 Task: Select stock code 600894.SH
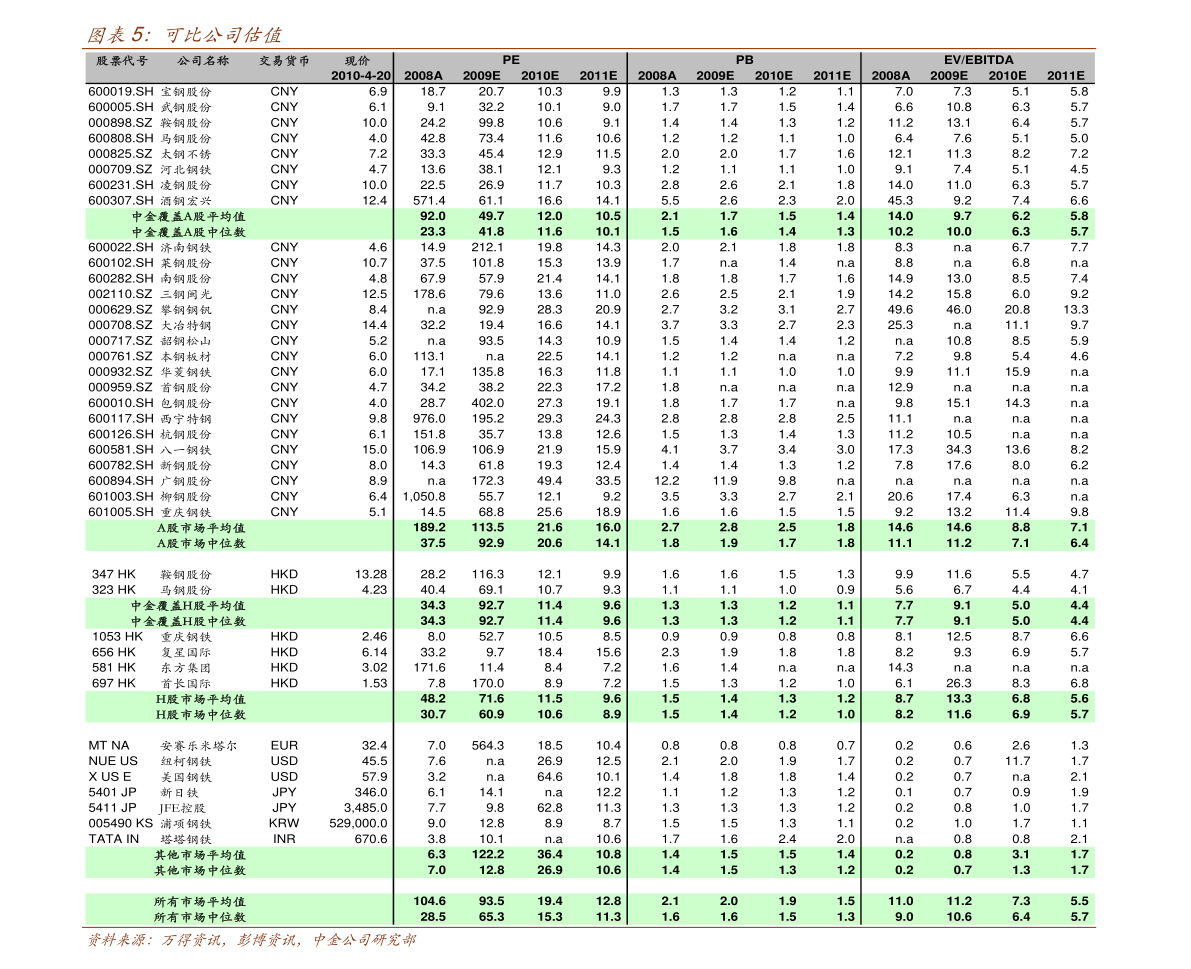[x=120, y=481]
